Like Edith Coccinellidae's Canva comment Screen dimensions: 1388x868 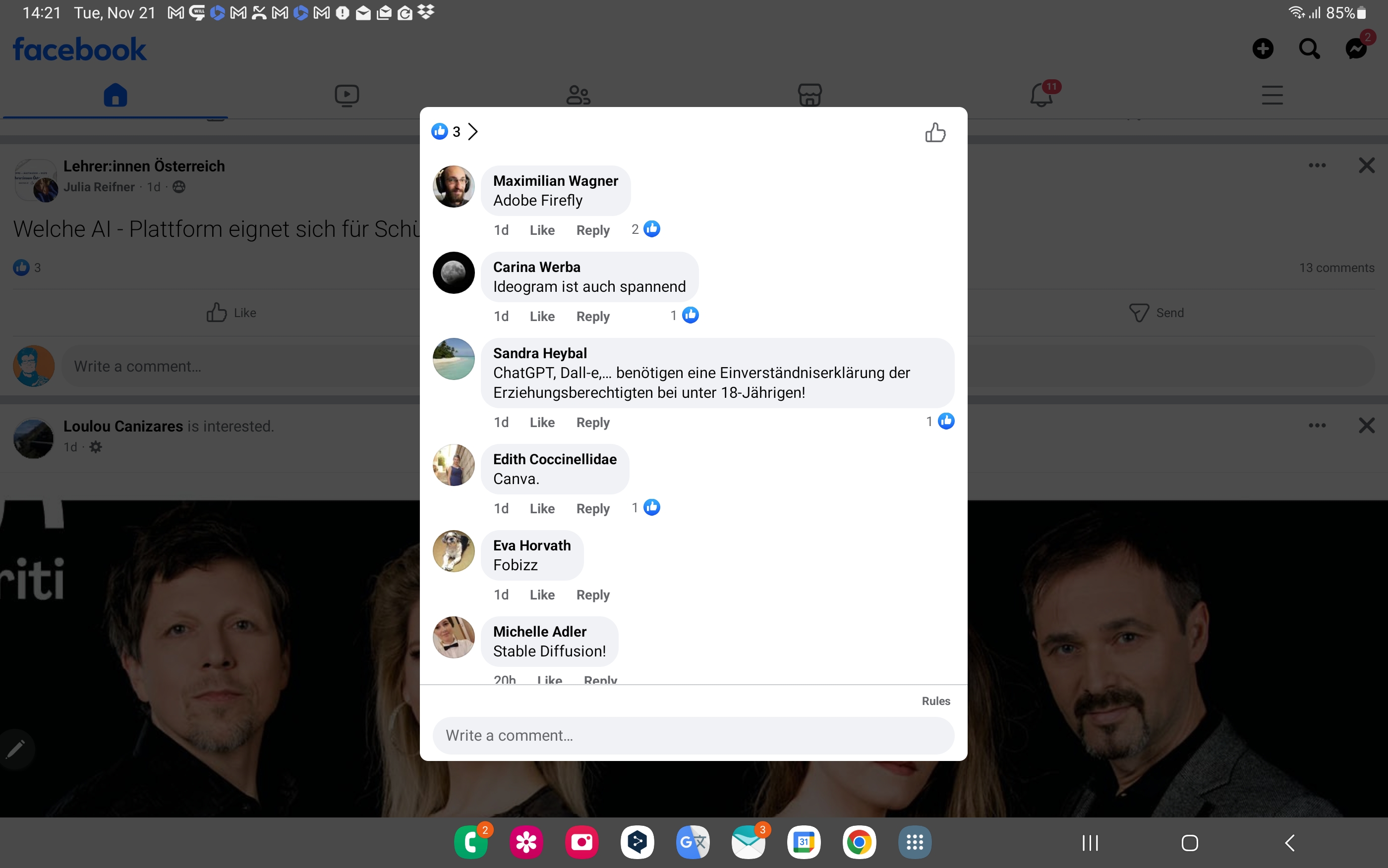pos(541,509)
